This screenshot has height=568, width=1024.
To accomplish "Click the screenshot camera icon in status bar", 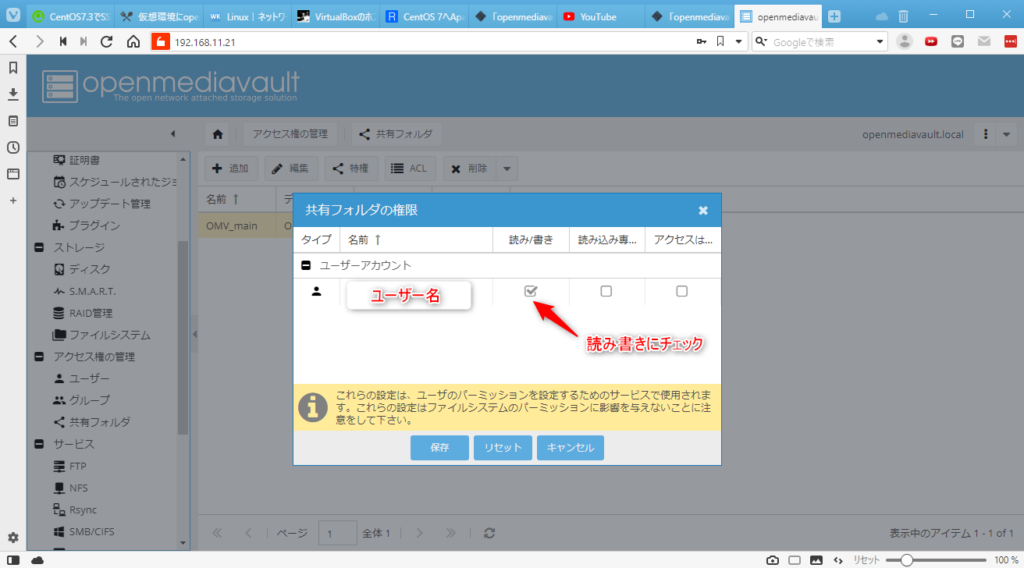I will pos(773,560).
